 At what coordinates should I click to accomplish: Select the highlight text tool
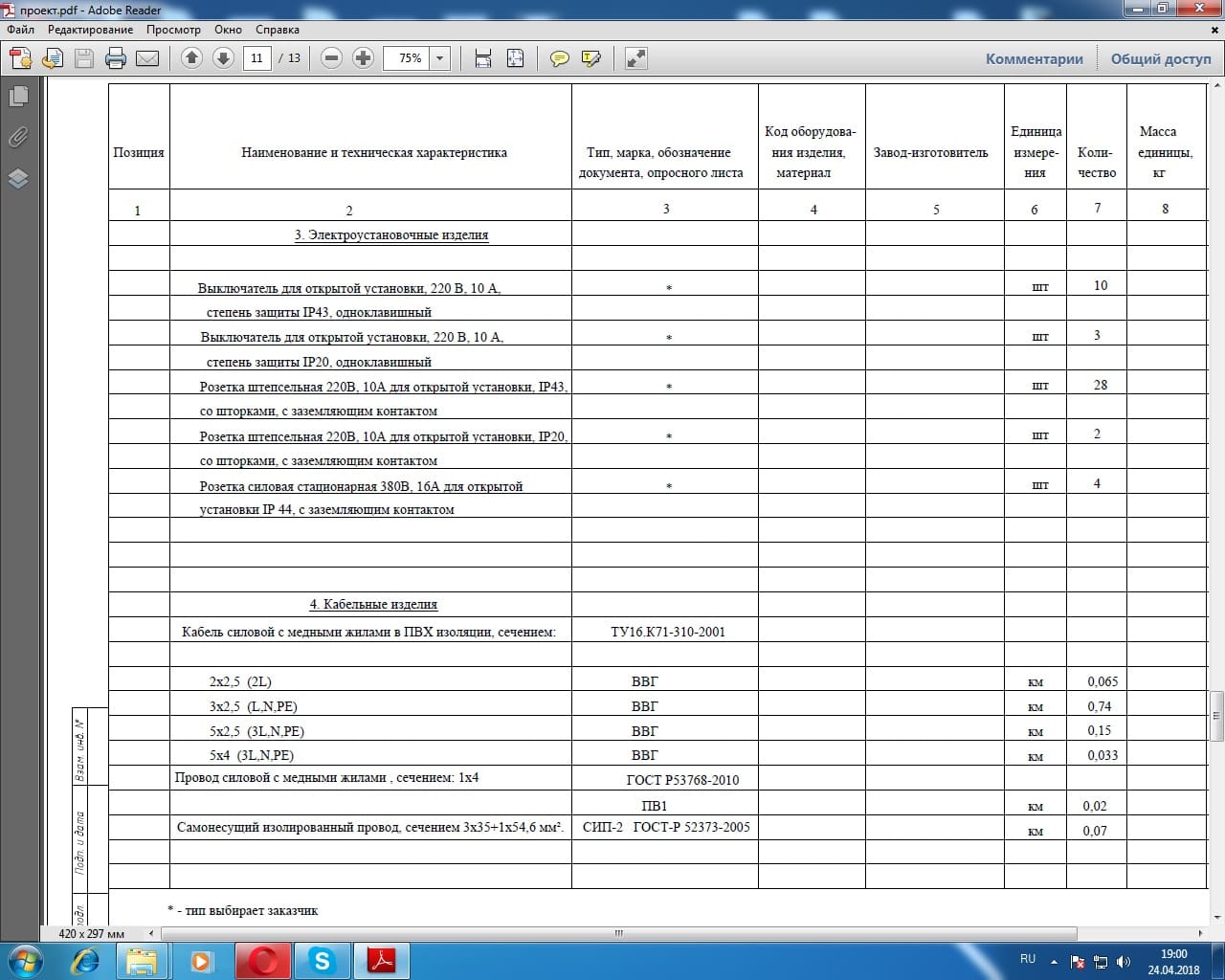591,58
